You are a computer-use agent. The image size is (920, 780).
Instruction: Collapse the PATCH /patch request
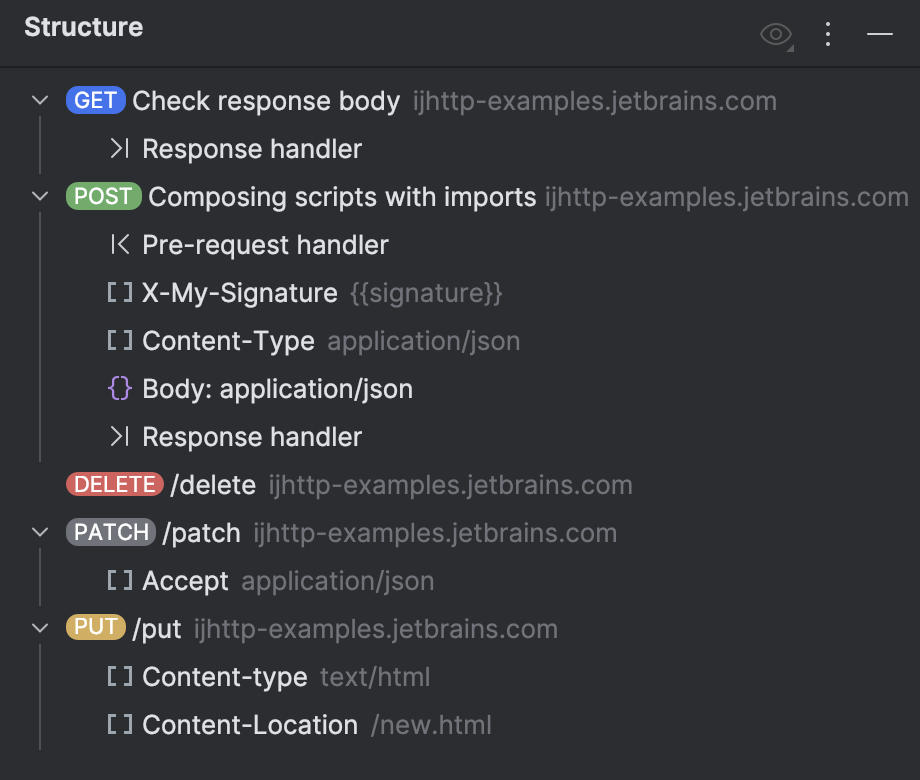point(39,532)
